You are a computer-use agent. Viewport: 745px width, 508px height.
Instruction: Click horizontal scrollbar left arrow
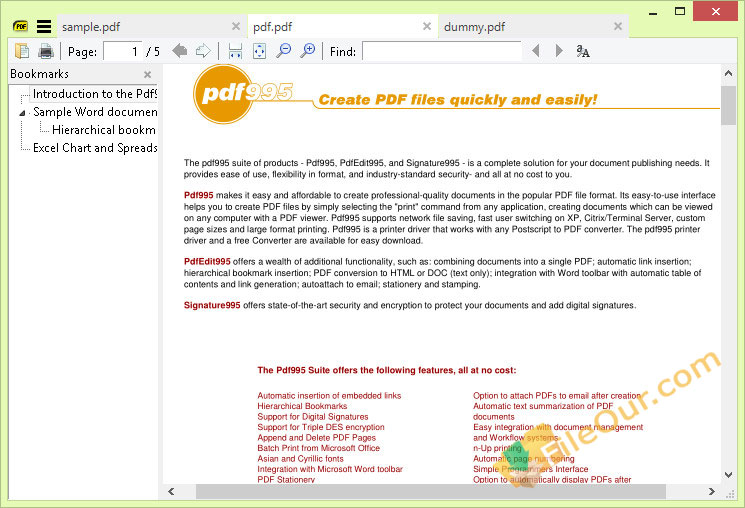[x=171, y=491]
